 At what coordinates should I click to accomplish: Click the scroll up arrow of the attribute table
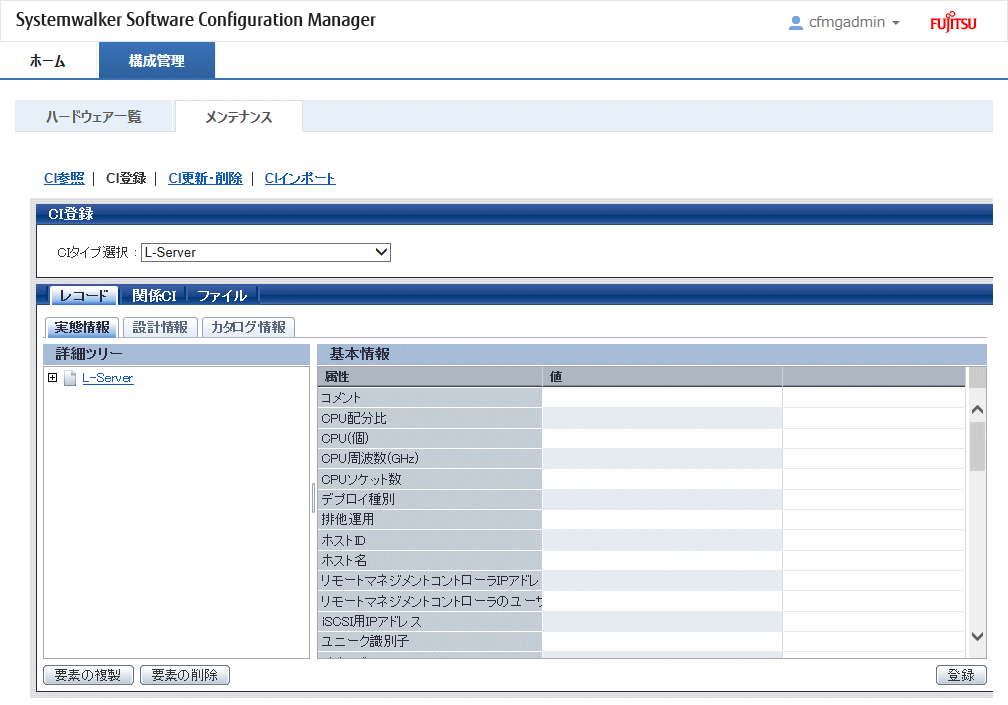(x=977, y=409)
